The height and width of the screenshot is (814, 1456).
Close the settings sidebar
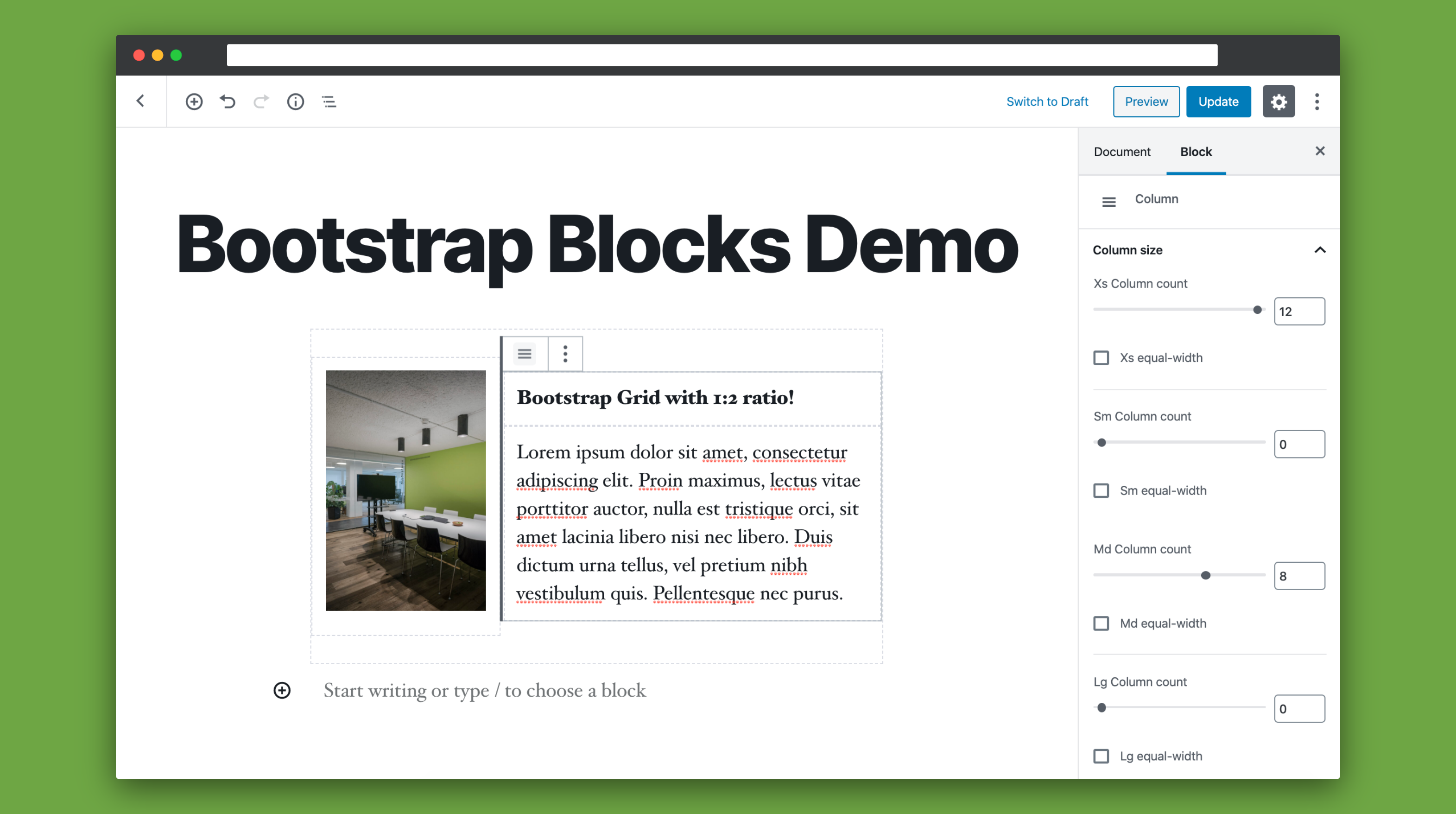click(1320, 151)
